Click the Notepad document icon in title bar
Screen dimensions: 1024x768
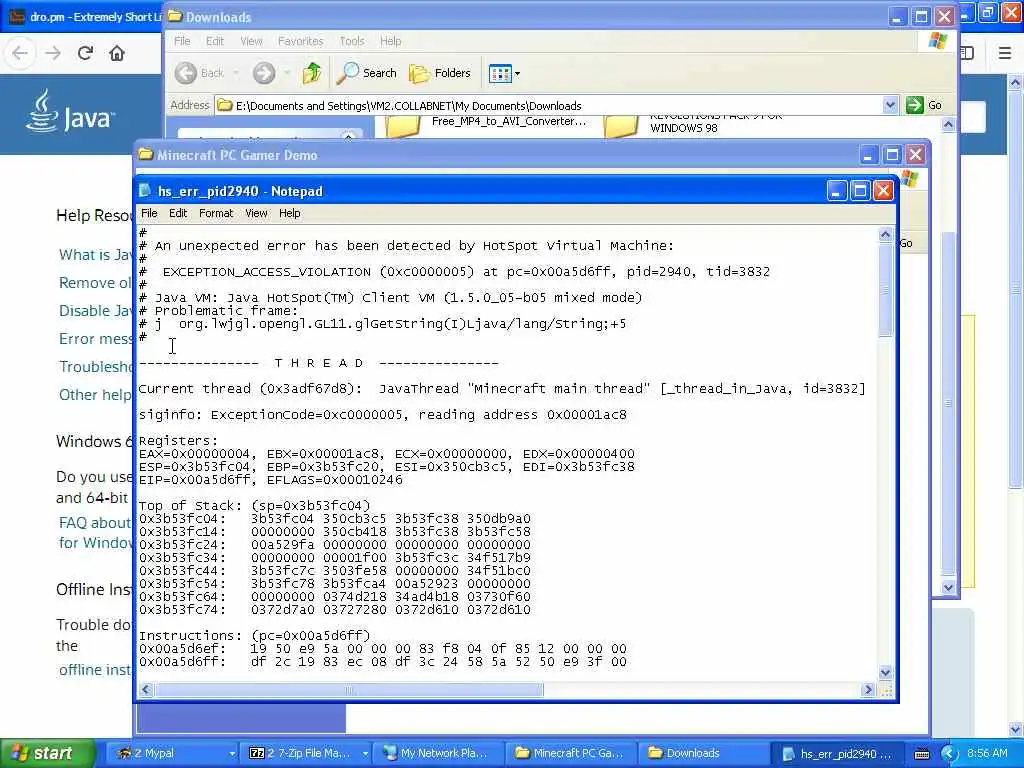[146, 191]
